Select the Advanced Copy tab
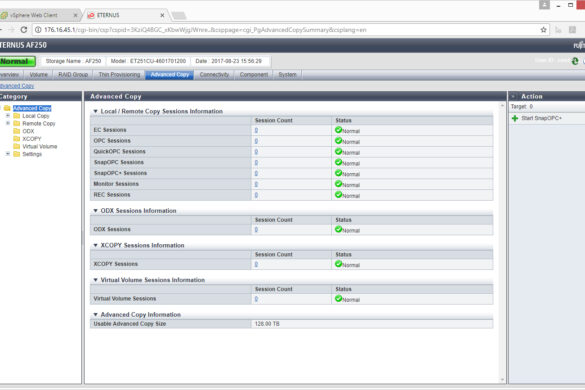Image resolution: width=585 pixels, height=390 pixels. 170,75
